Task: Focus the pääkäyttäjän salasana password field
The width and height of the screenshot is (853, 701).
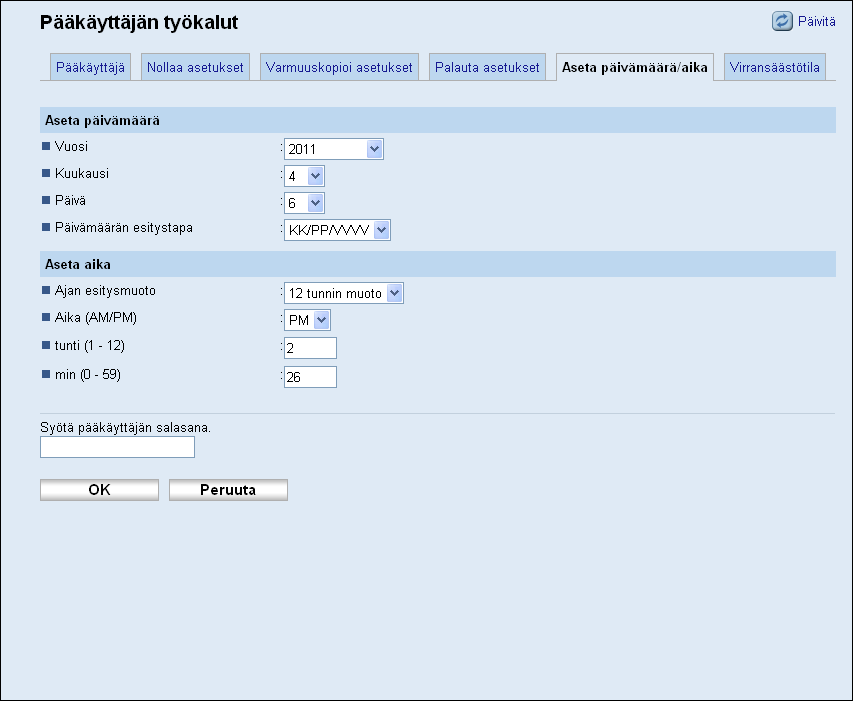Action: point(118,447)
